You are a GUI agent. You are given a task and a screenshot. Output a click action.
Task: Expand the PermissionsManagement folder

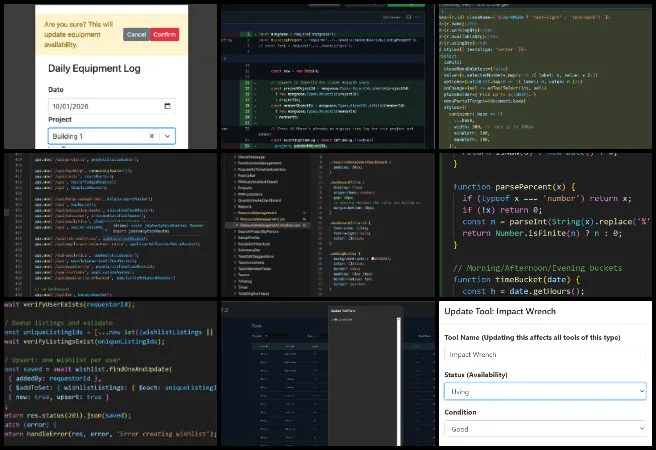point(259,163)
